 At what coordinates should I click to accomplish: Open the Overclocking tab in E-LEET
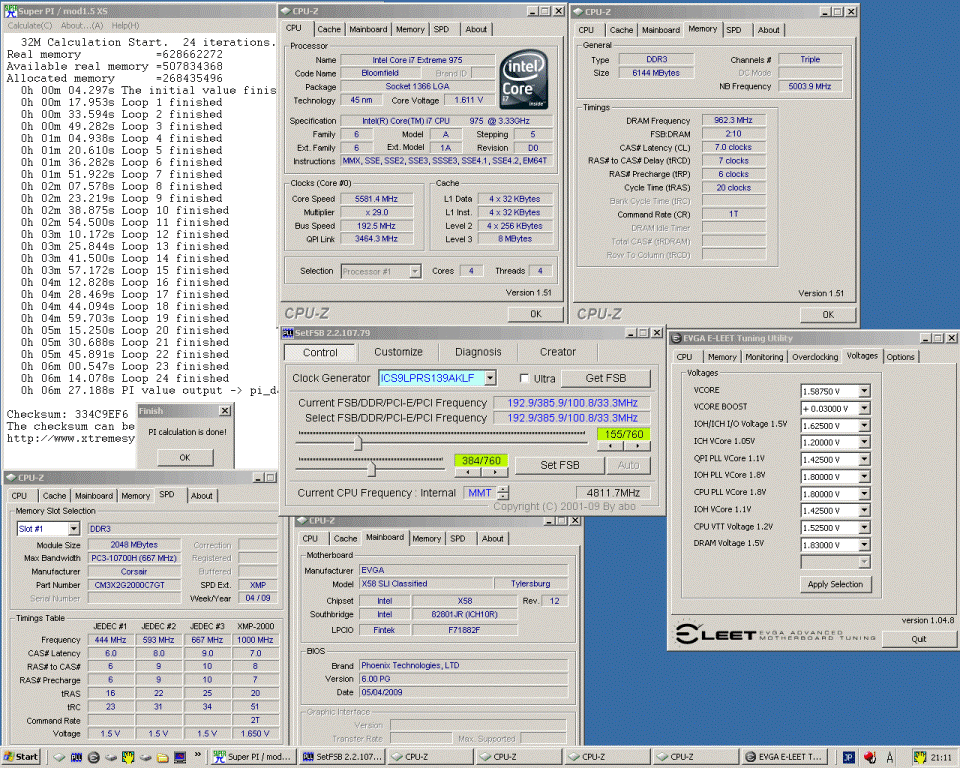(815, 357)
